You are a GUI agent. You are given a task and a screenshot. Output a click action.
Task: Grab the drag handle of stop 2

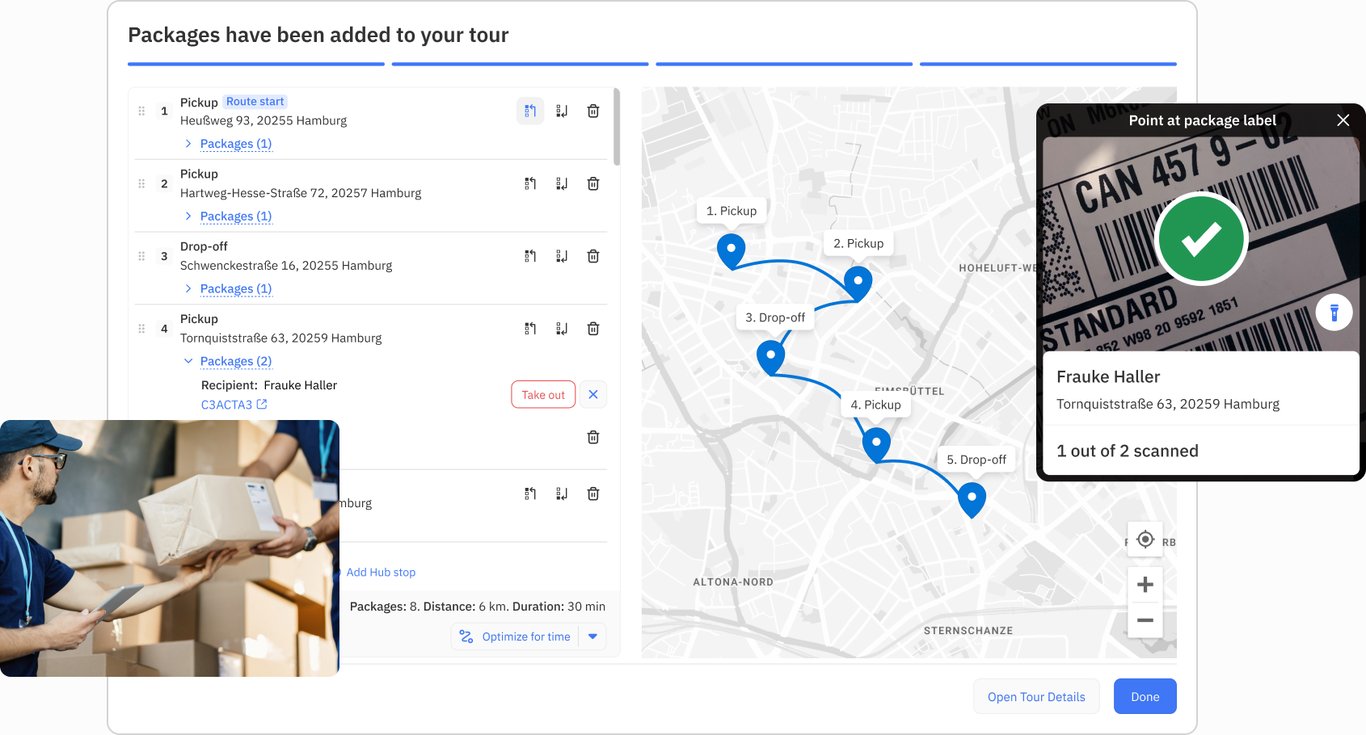coord(142,184)
